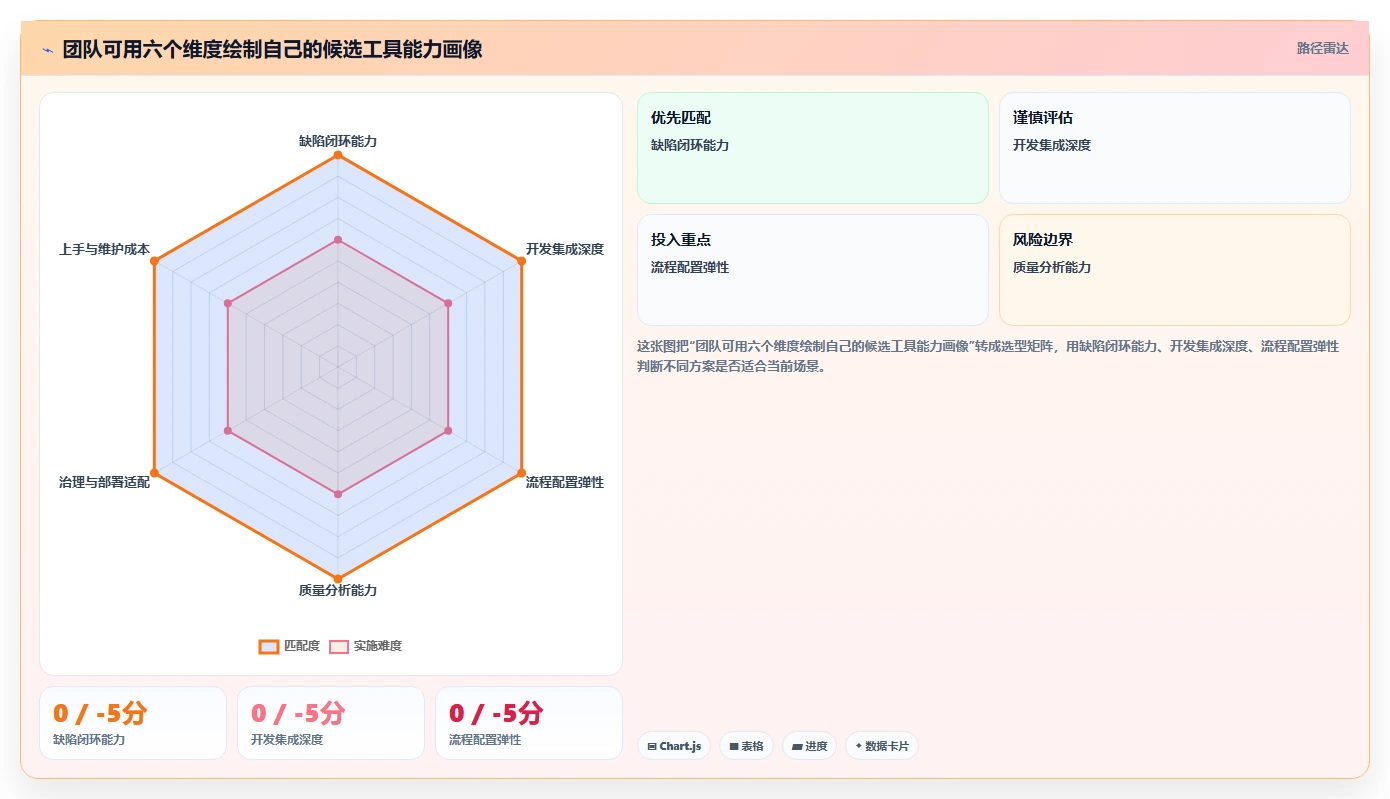Viewport: 1390px width, 799px height.
Task: Click the radar icon before the header title
Action: pyautogui.click(x=47, y=49)
